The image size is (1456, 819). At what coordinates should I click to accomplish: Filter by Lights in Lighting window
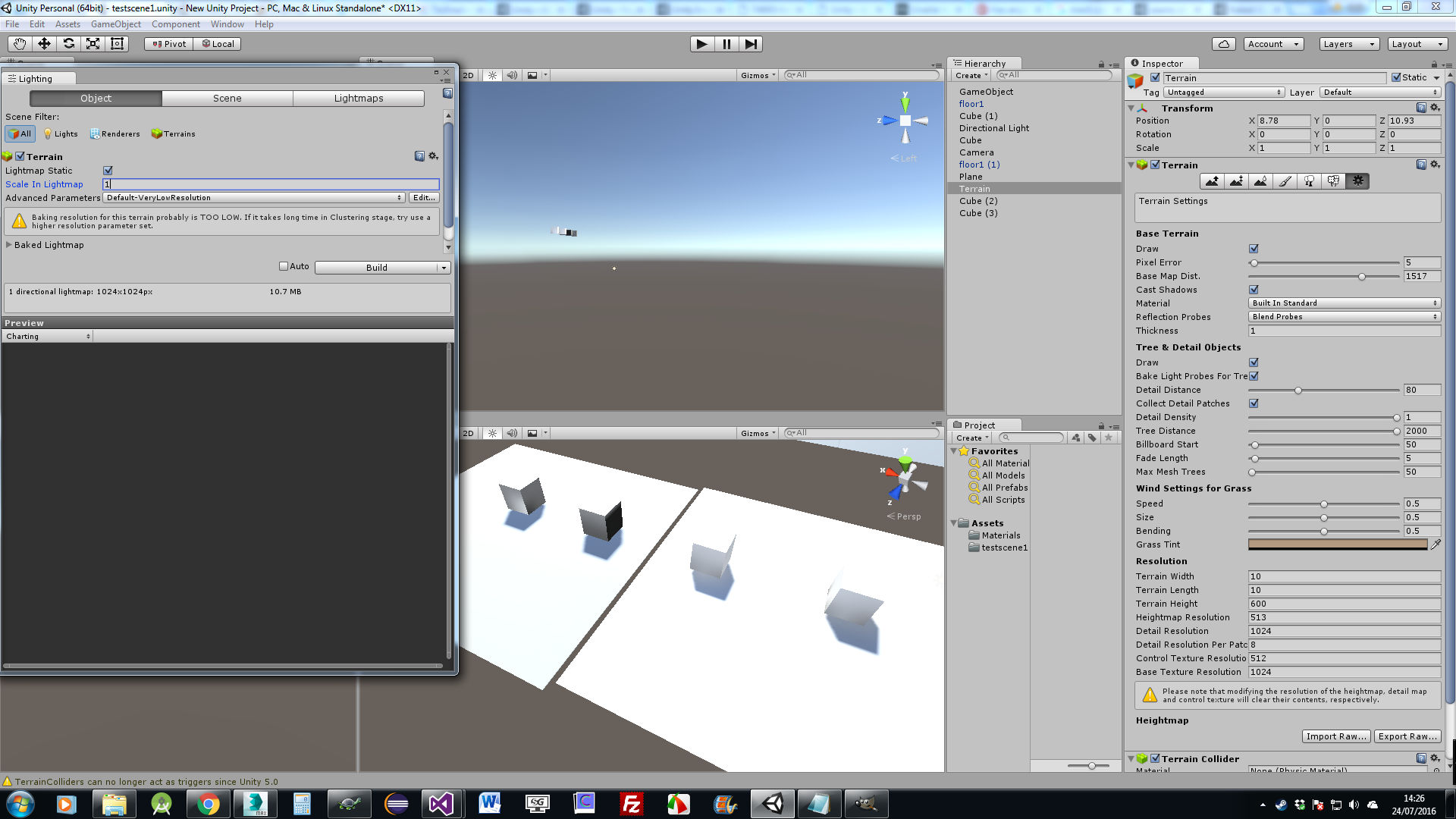60,133
